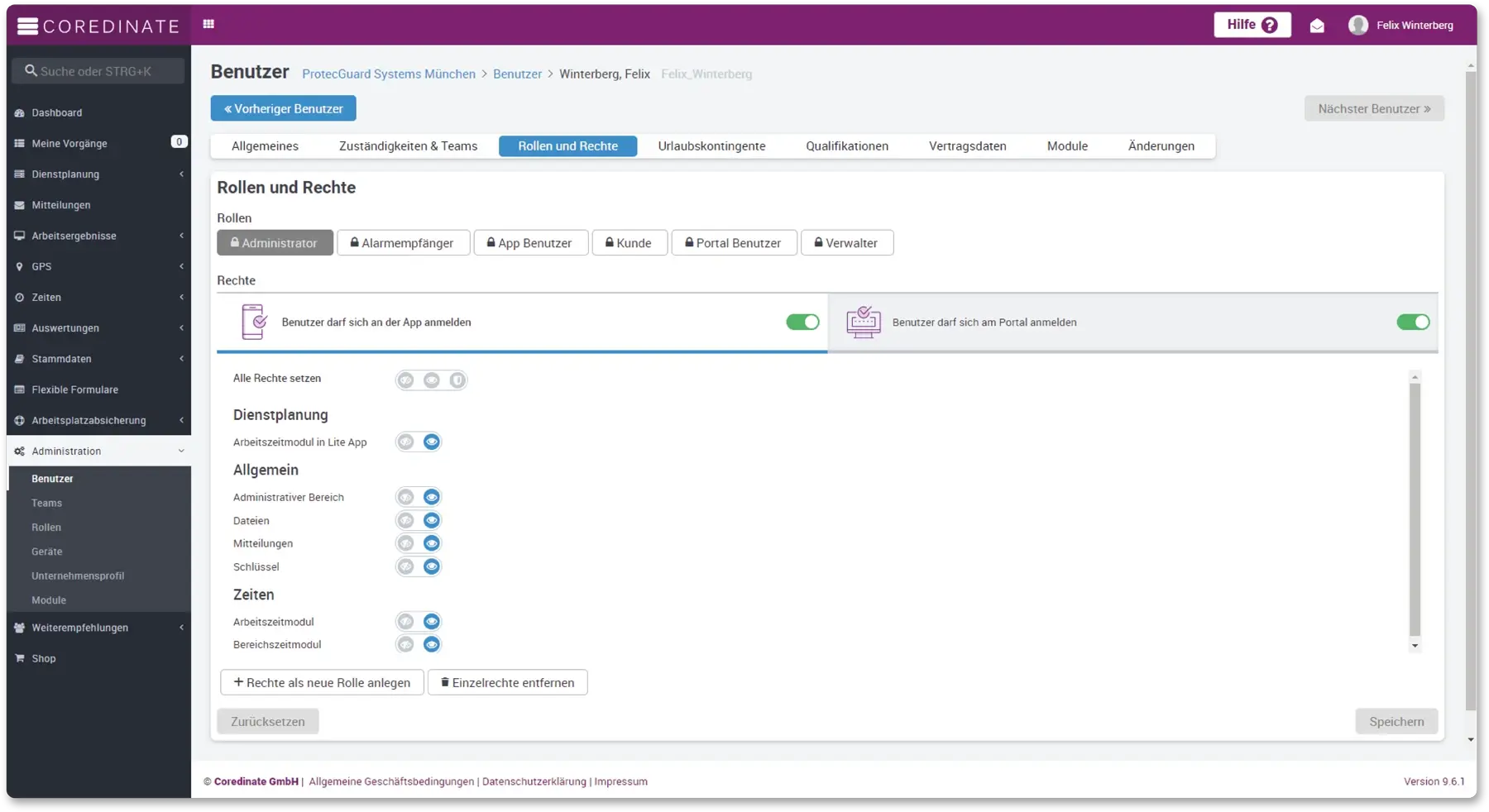
Task: Open Flexible Formulare from the sidebar
Action: 74,389
